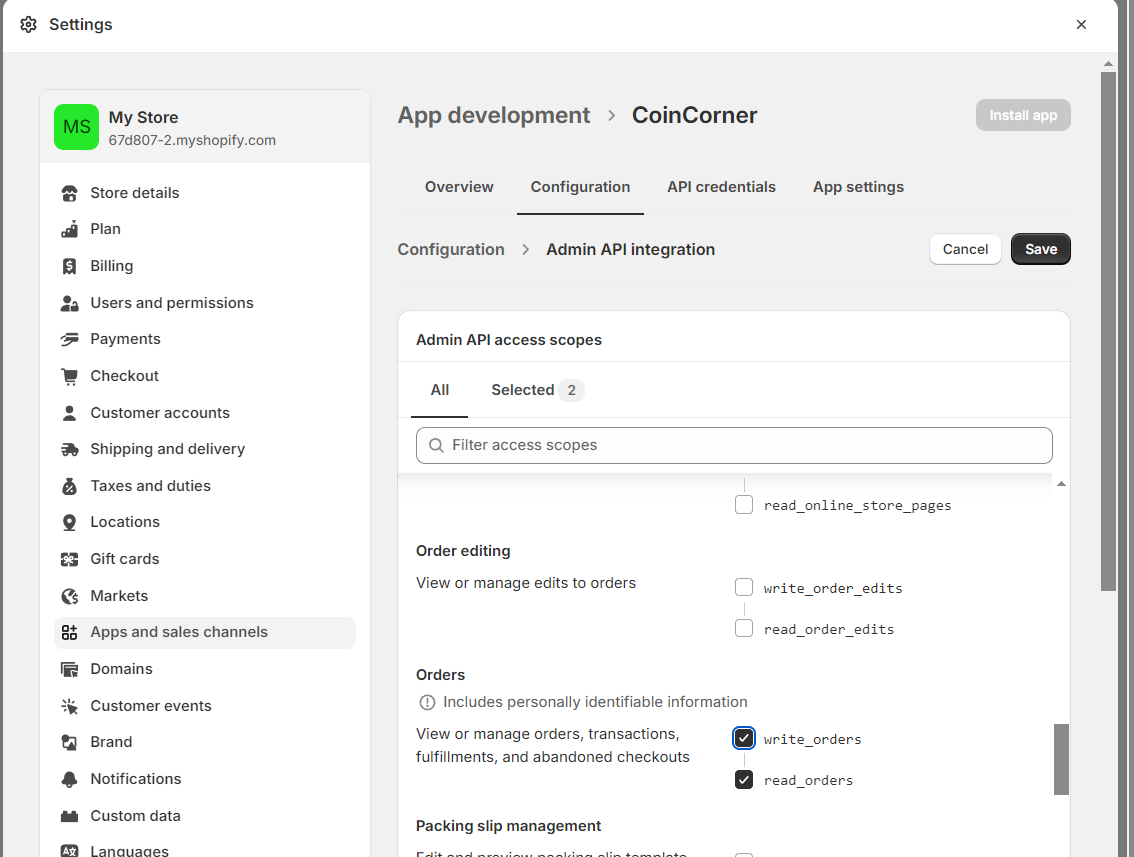The width and height of the screenshot is (1134, 857).
Task: Close the Settings dialog
Action: [1081, 25]
